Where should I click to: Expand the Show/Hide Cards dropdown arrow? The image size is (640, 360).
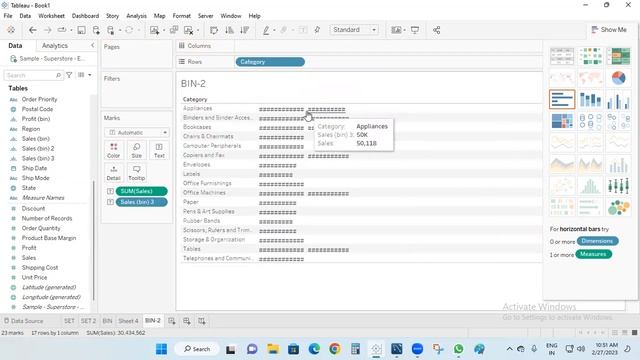coord(404,30)
